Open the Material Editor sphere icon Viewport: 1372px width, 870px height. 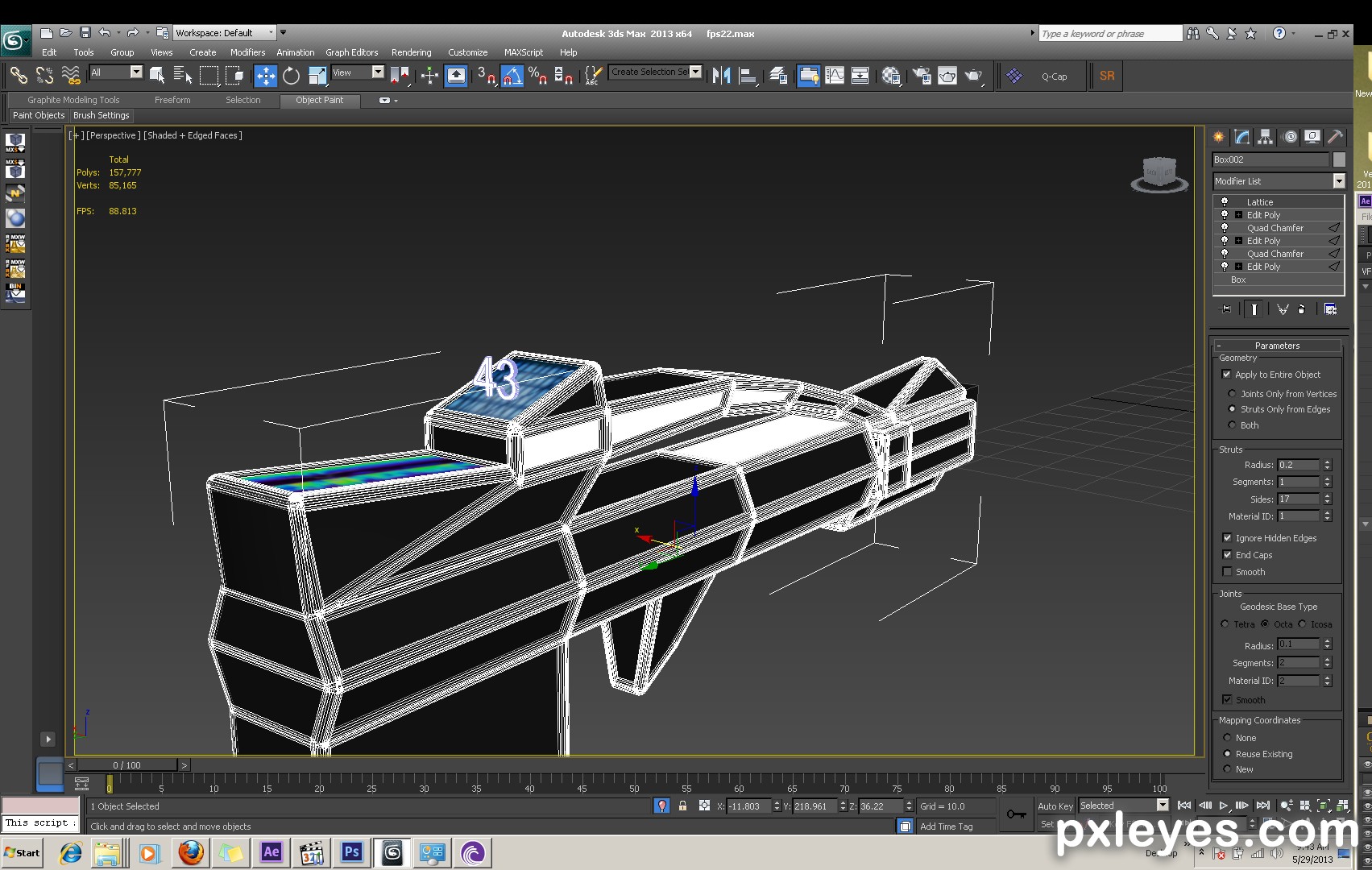[891, 76]
